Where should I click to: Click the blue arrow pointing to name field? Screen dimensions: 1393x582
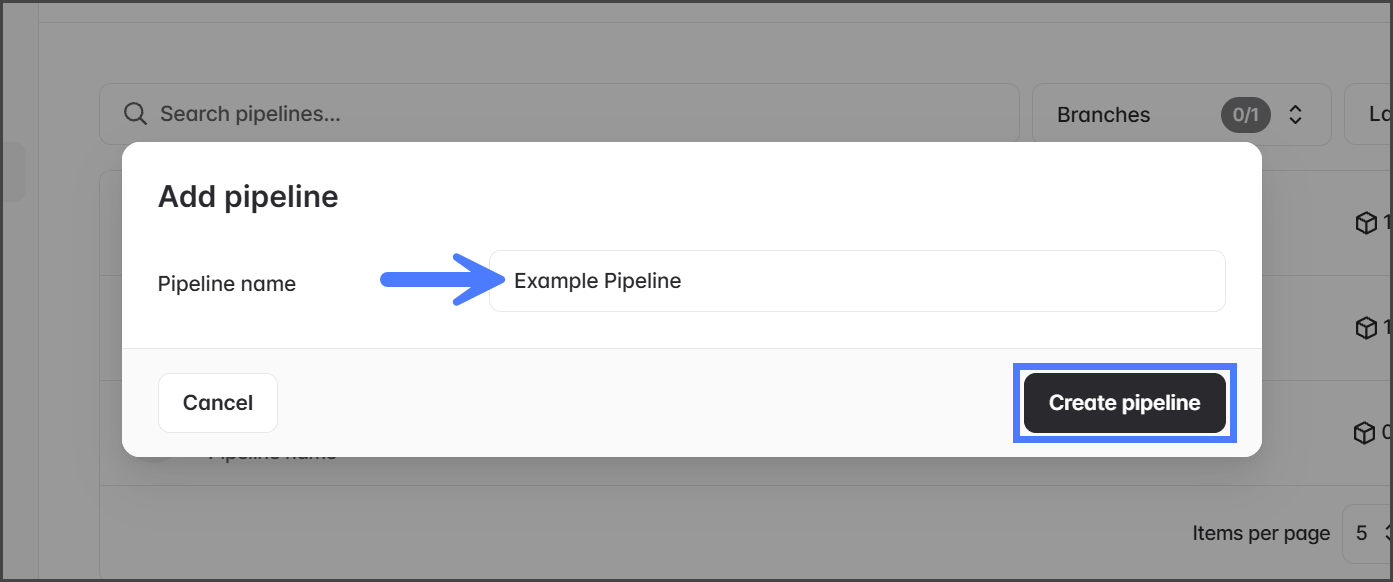[430, 280]
